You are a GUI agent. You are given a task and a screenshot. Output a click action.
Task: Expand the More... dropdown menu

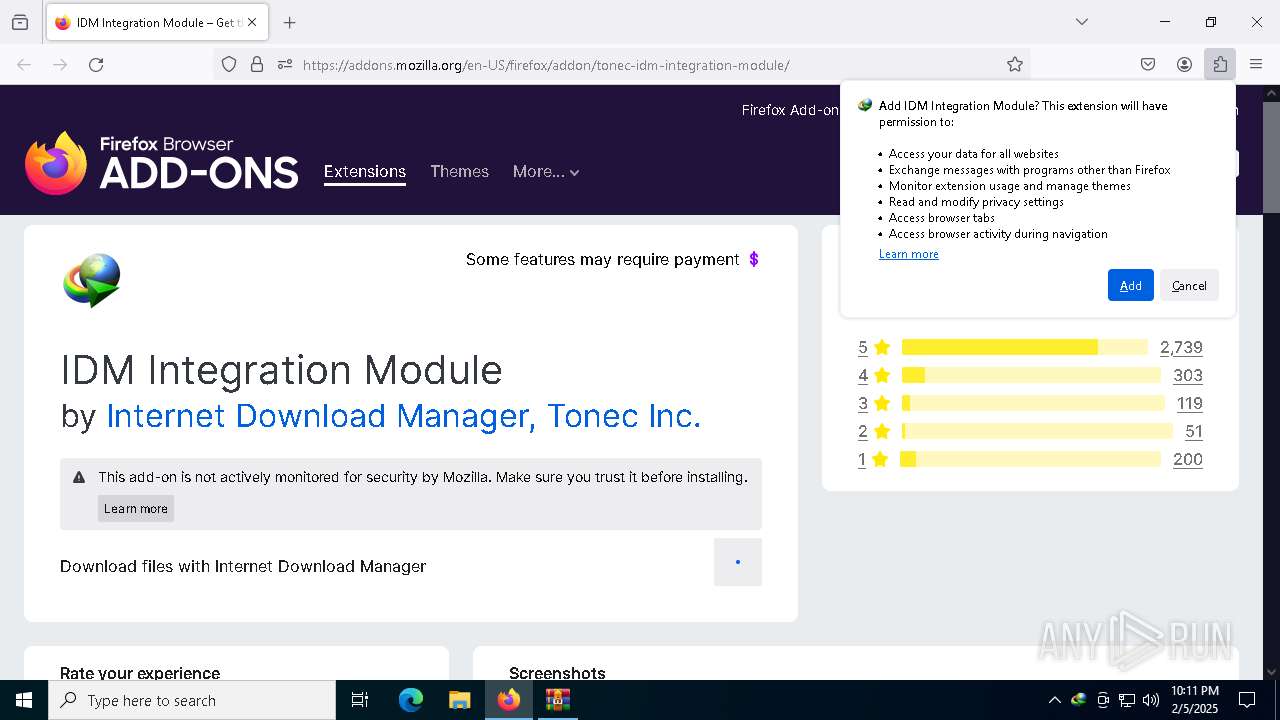pos(546,172)
